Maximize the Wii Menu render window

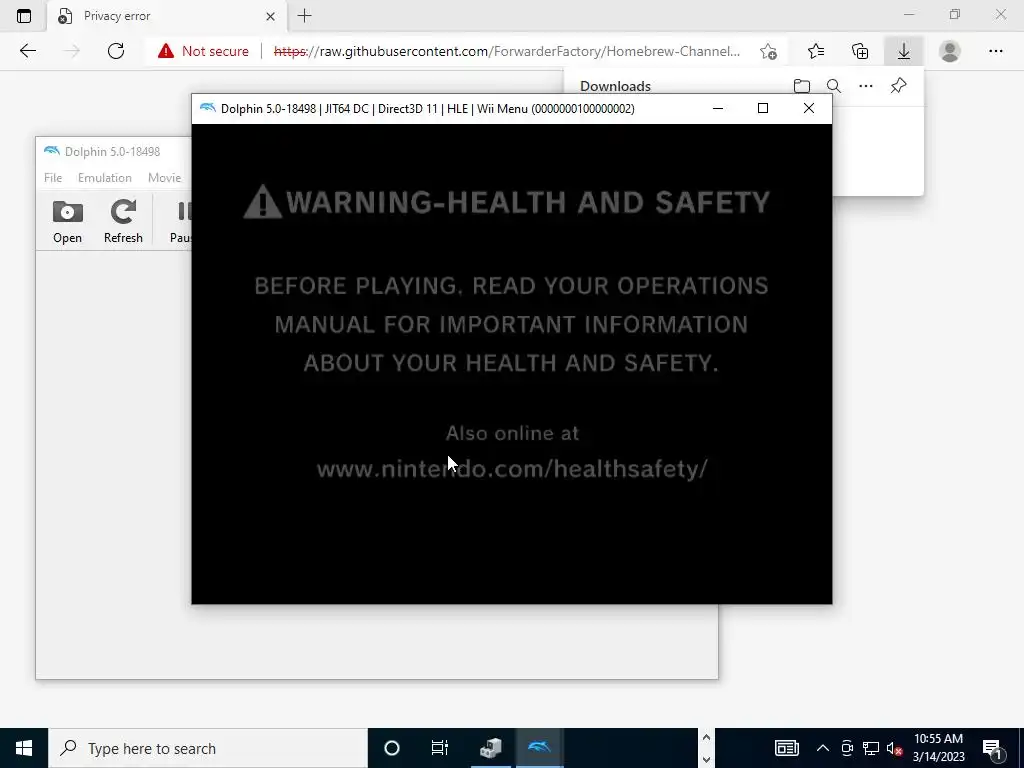pos(762,108)
